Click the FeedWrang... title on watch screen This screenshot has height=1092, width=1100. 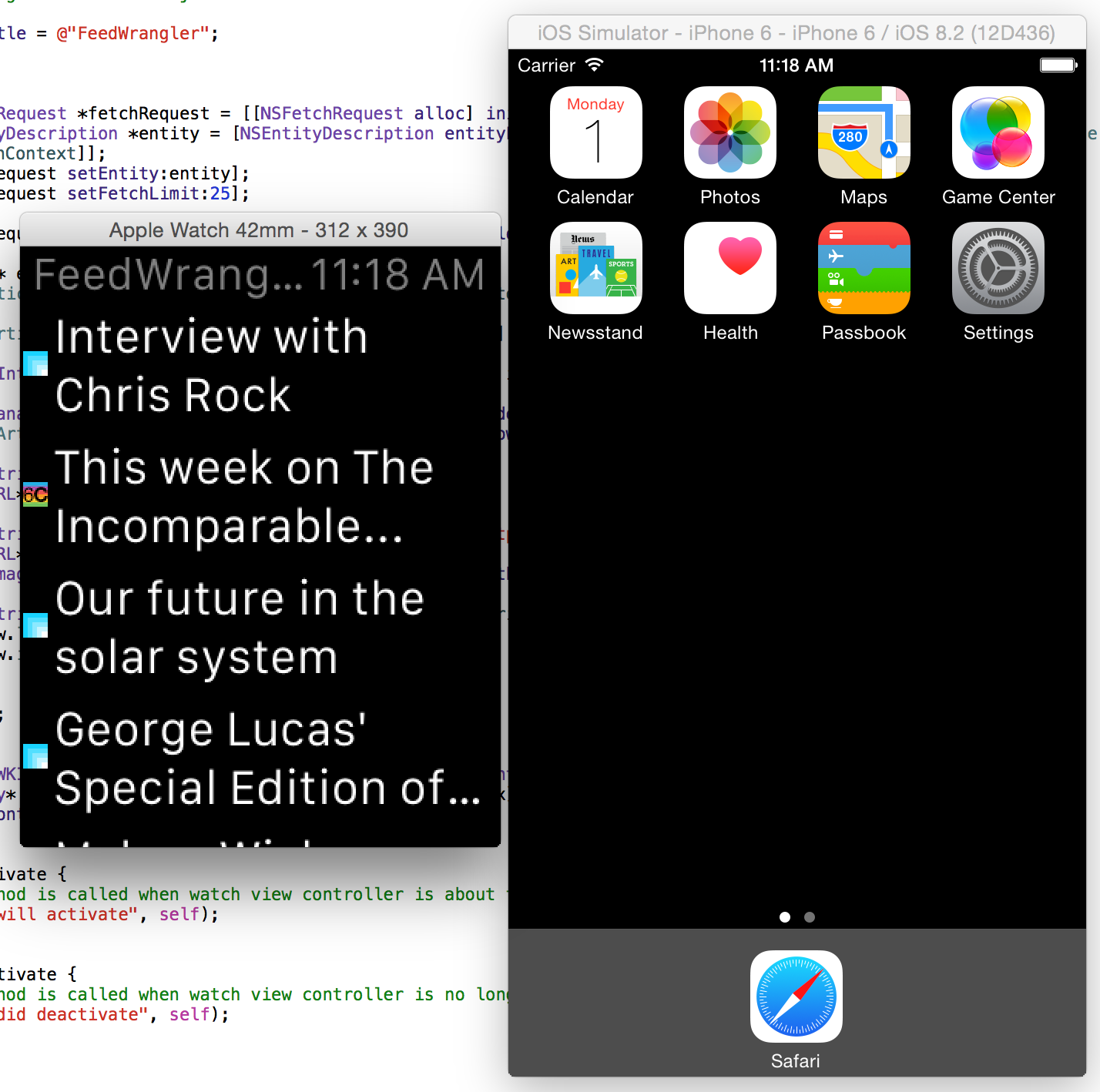169,275
